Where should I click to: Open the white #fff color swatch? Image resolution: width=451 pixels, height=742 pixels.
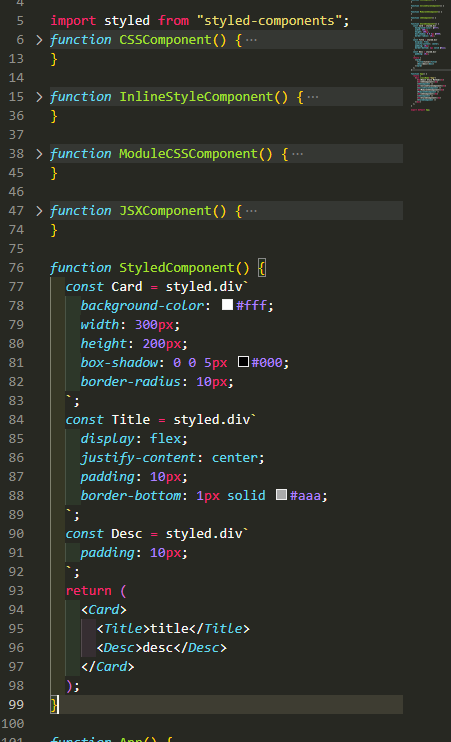click(x=227, y=305)
